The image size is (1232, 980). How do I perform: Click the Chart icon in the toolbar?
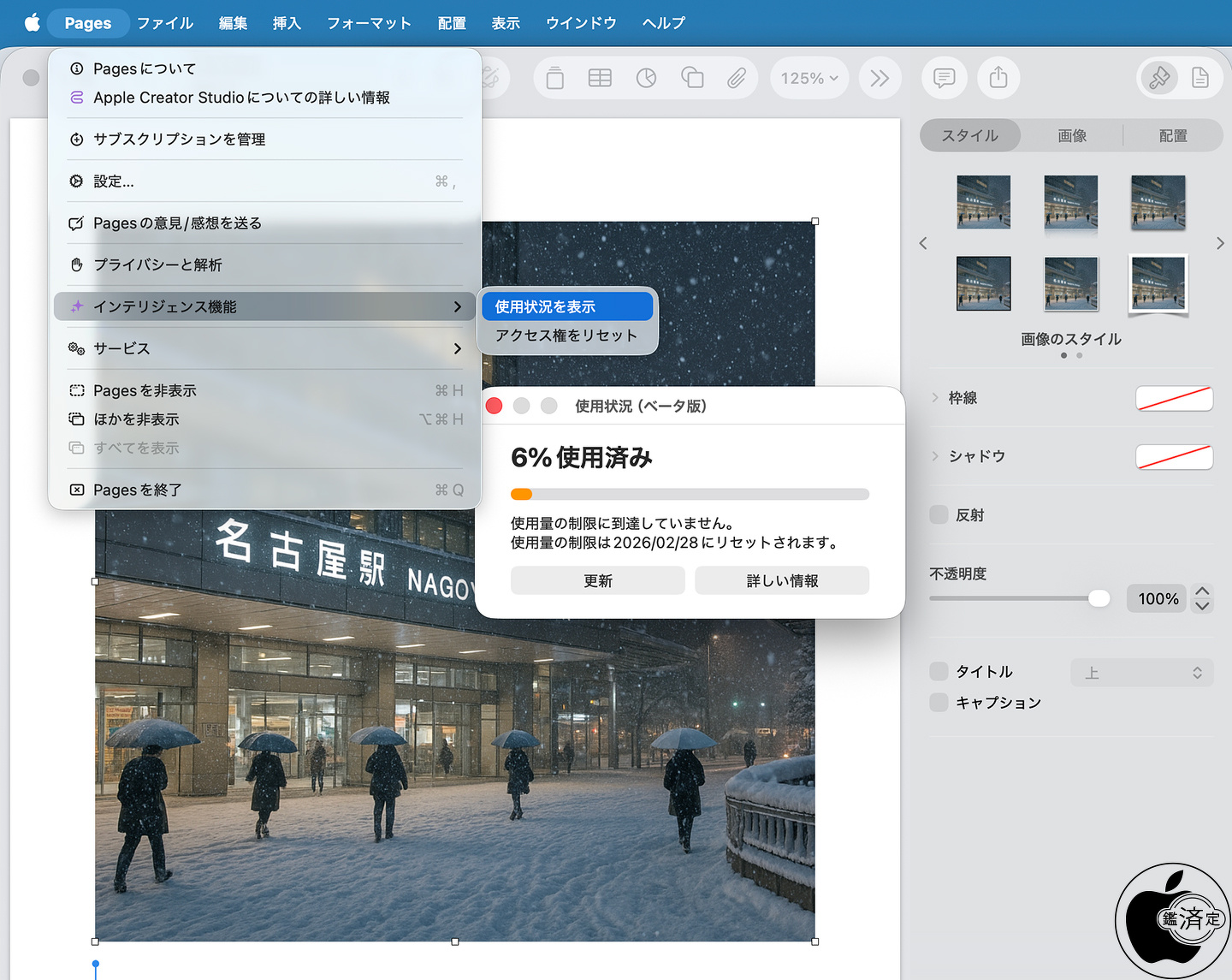(646, 79)
